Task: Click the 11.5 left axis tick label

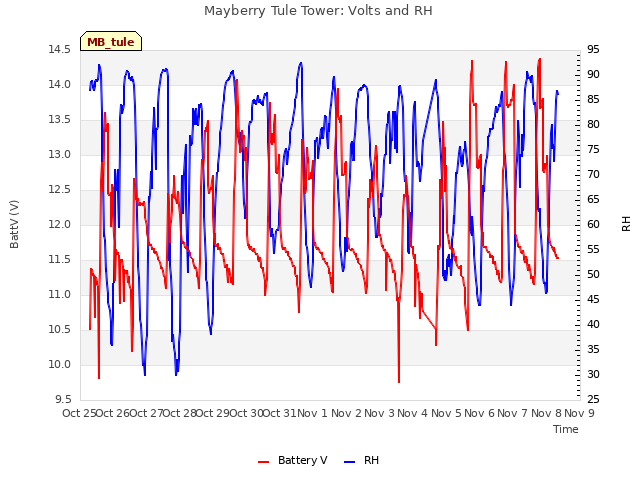Action: point(60,260)
